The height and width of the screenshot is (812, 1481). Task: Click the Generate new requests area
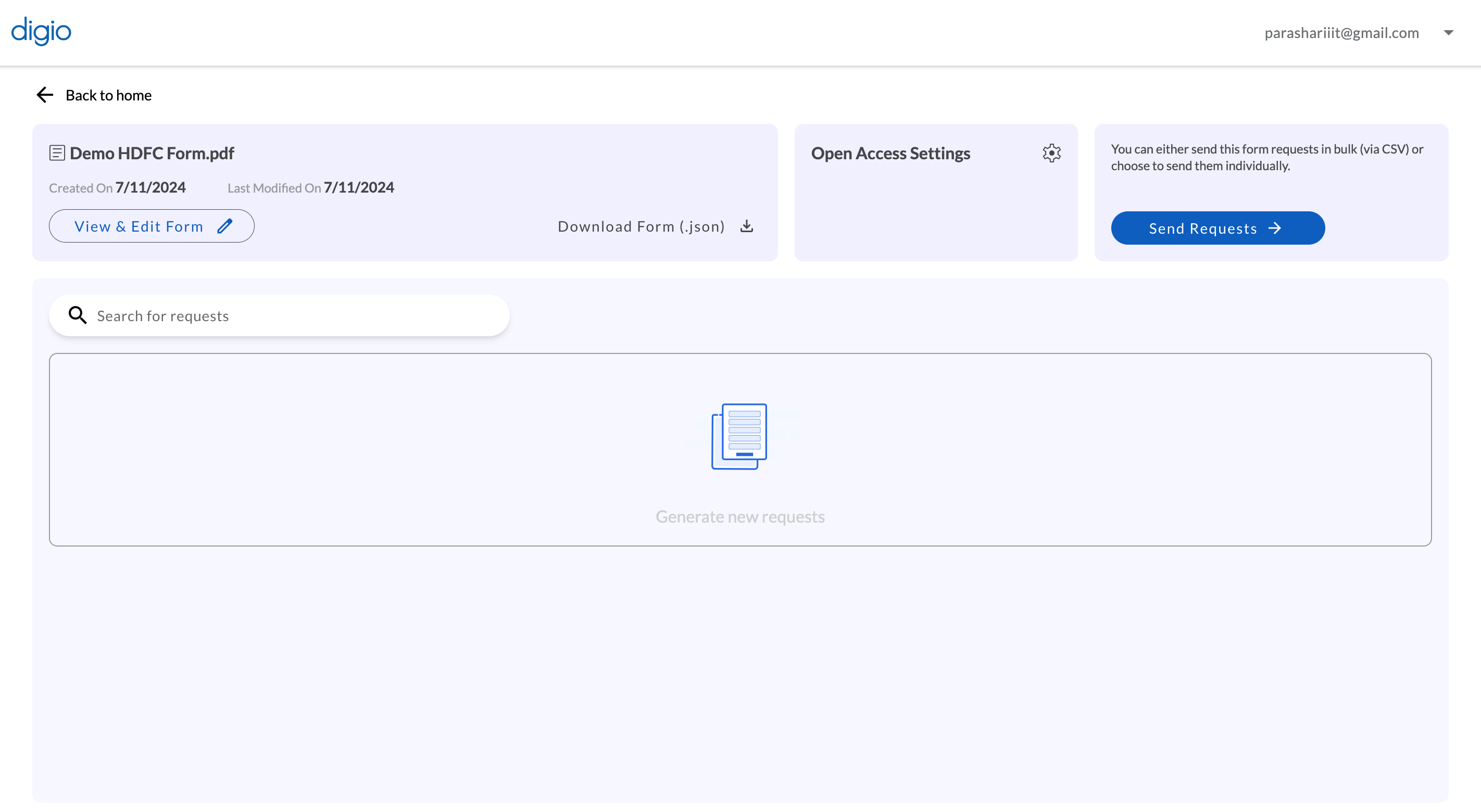pos(740,516)
